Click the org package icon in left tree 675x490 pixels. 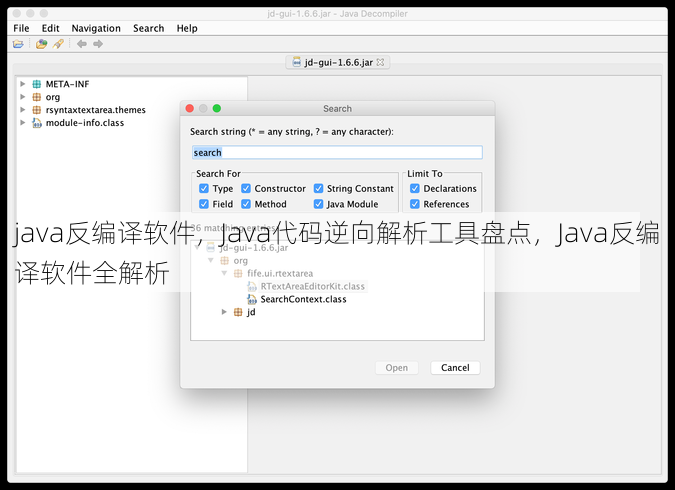coord(37,97)
